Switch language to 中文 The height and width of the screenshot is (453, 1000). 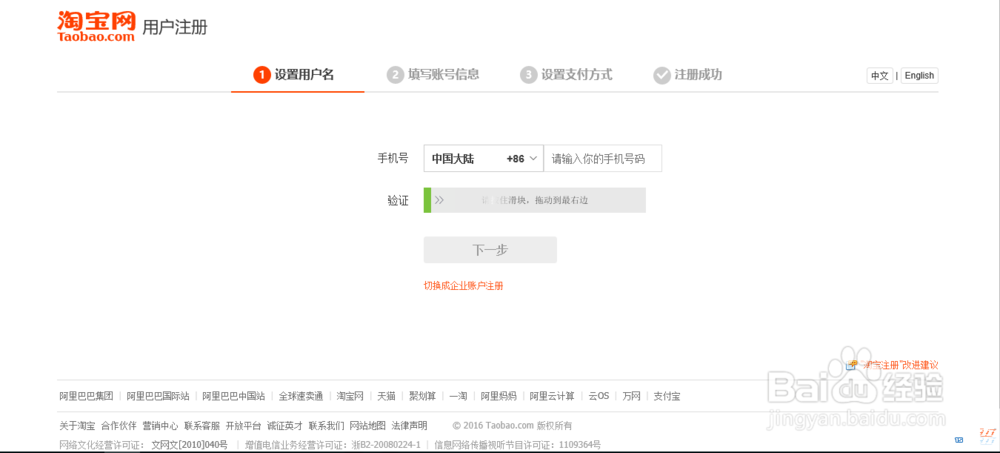coord(879,75)
